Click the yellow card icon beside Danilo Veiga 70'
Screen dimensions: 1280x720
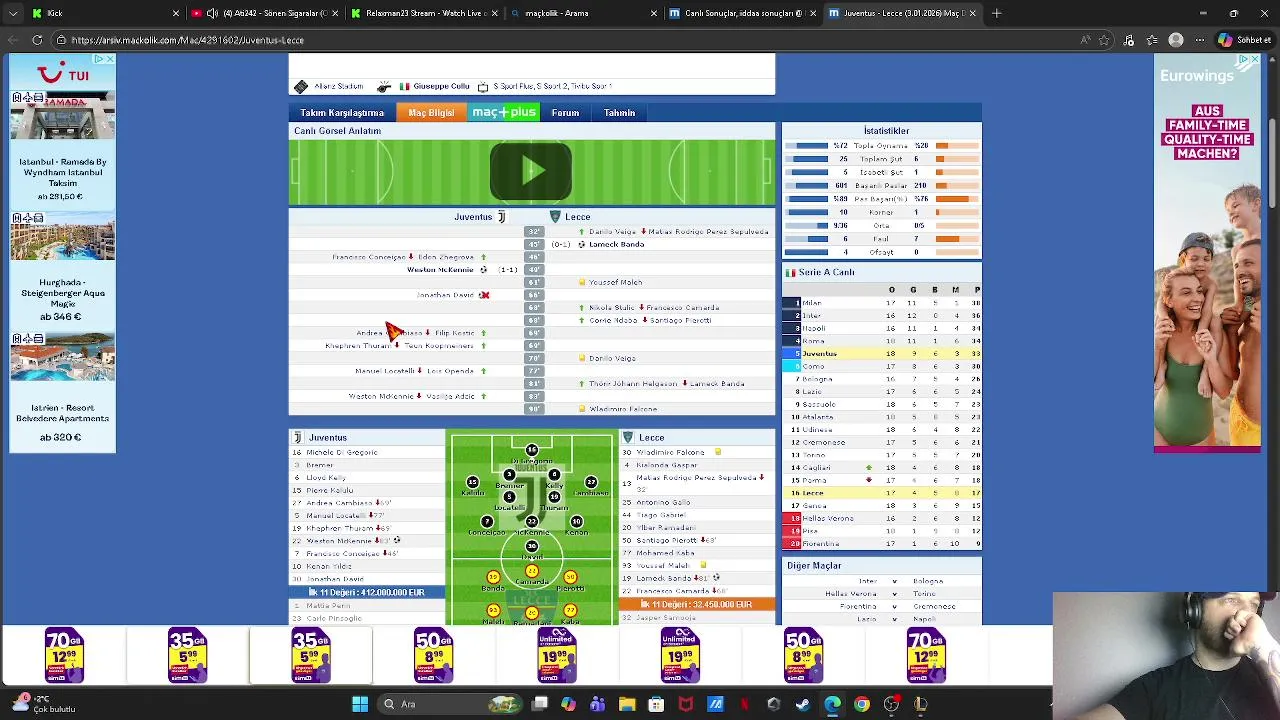(x=582, y=358)
